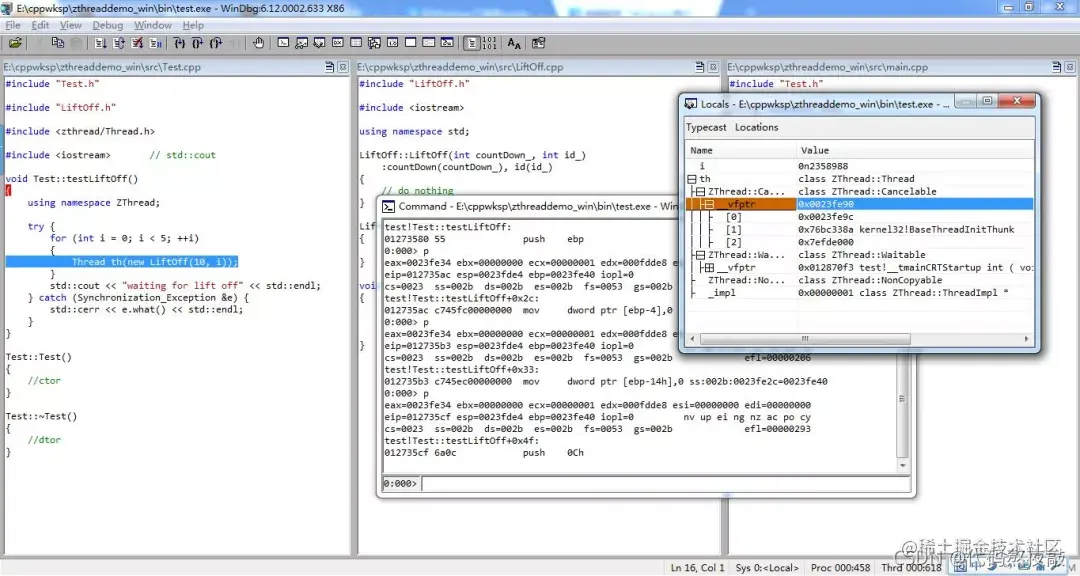
Task: Click the Restart debugging toolbar icon
Action: (x=118, y=43)
